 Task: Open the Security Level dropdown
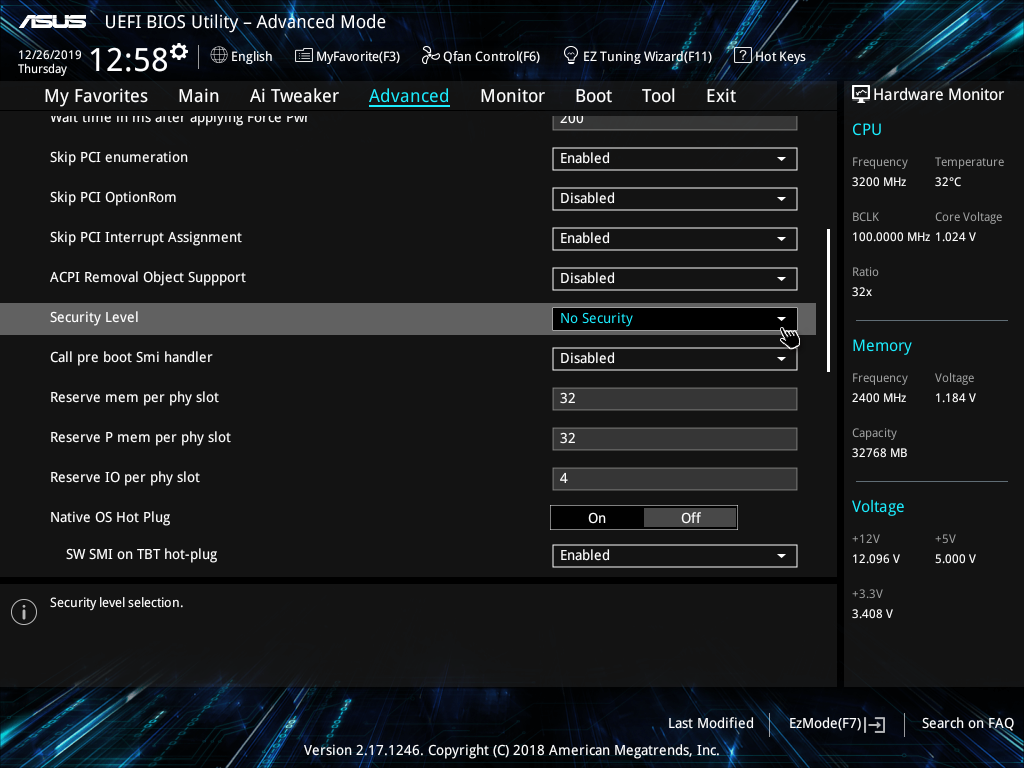coord(675,319)
